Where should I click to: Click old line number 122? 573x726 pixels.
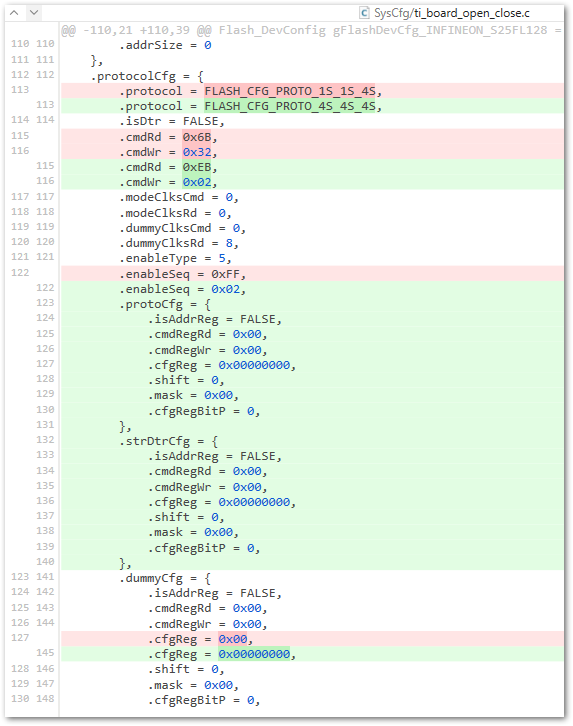20,272
